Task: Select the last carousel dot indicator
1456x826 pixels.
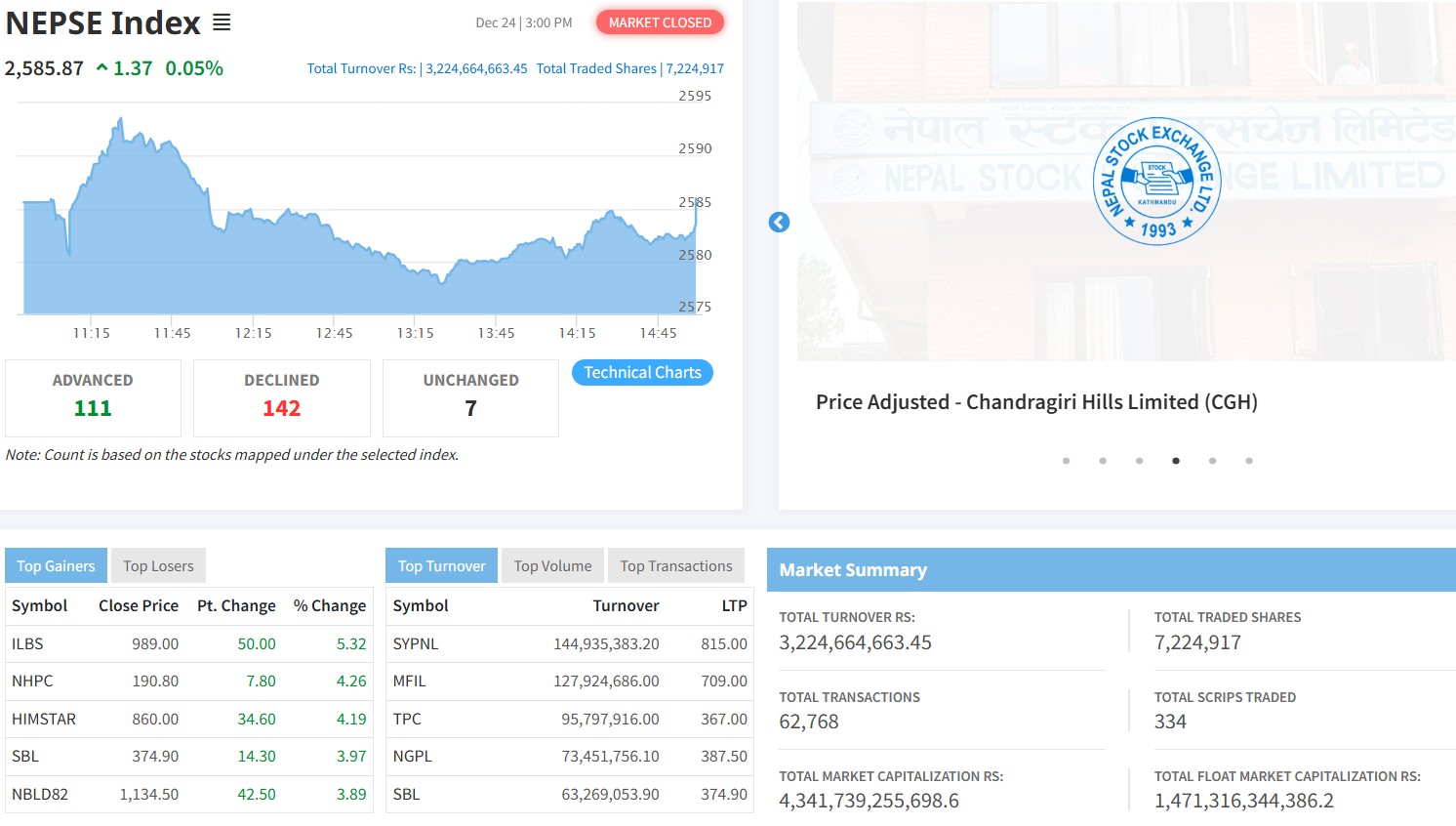Action: coord(1249,461)
